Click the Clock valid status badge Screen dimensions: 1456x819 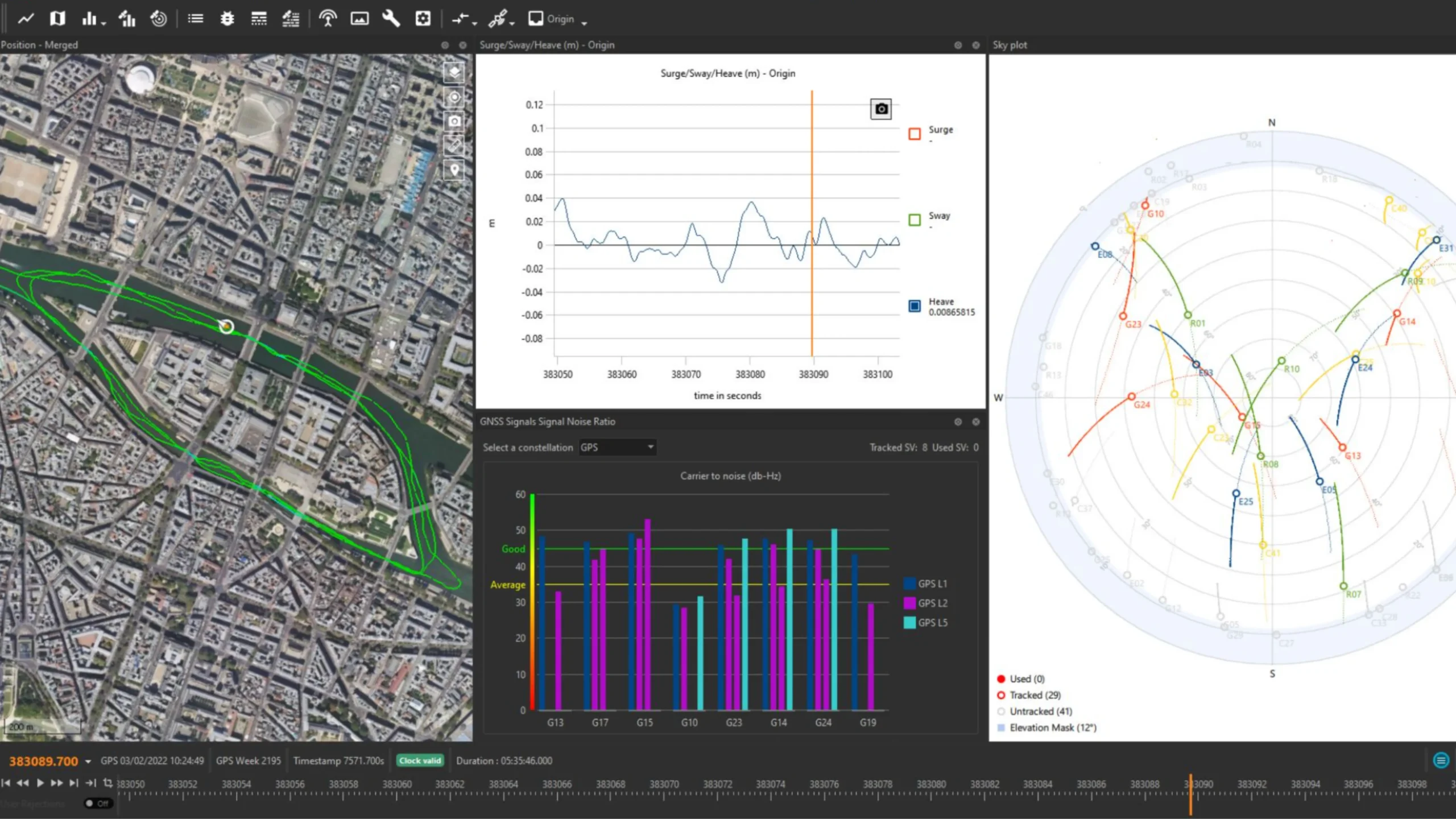coord(420,761)
